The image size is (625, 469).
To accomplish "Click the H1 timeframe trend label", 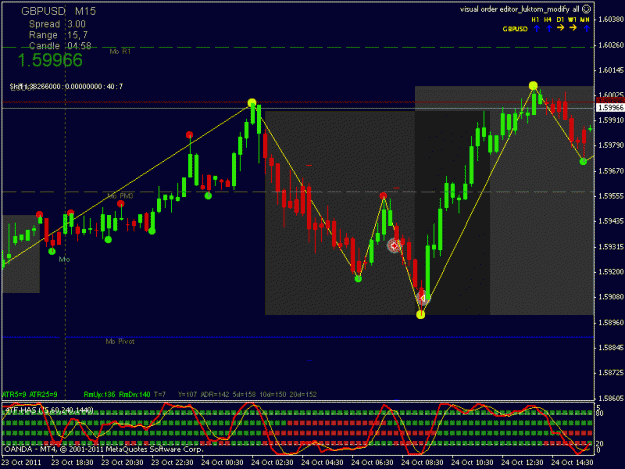I will tap(535, 20).
